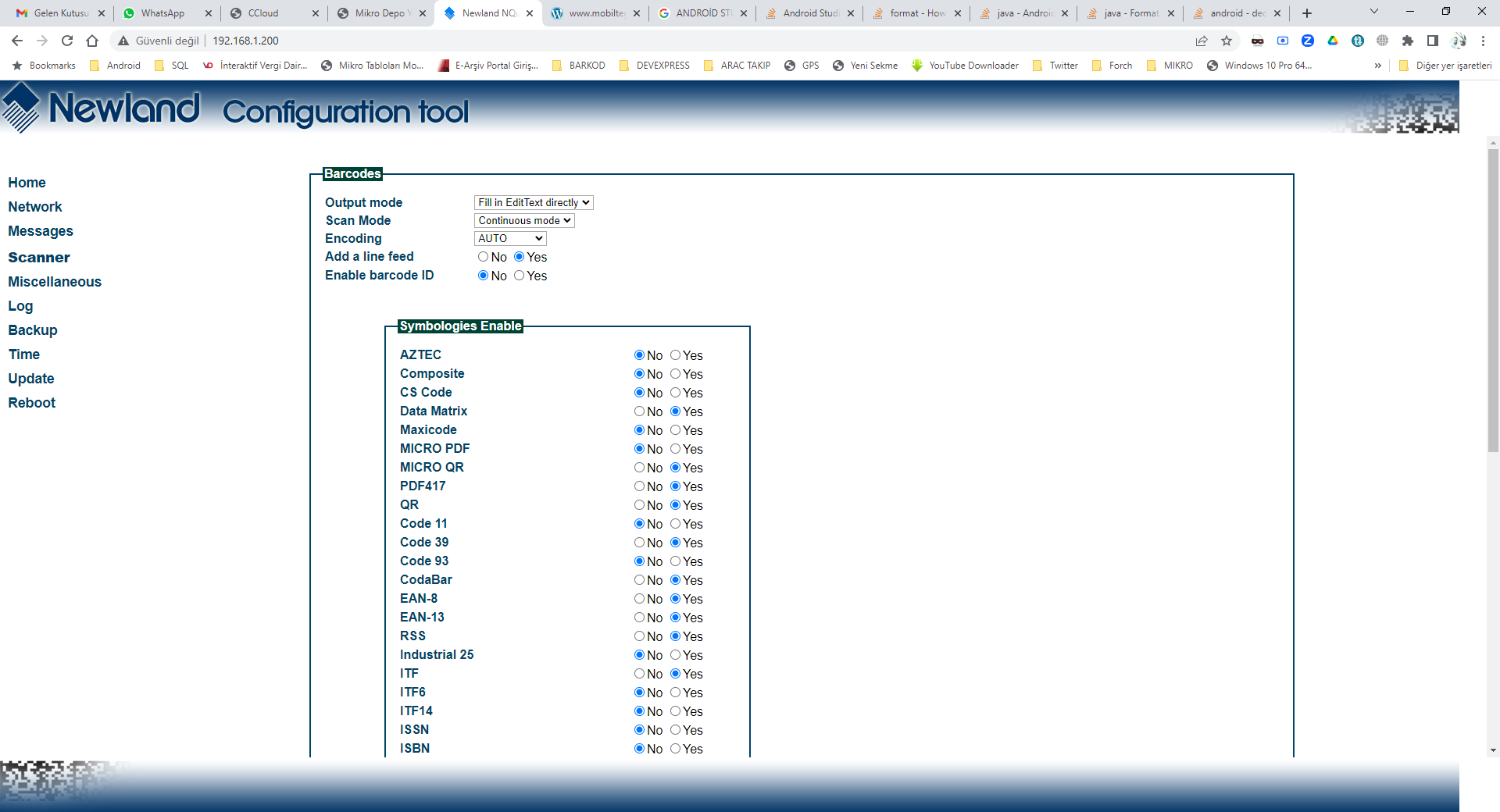The width and height of the screenshot is (1500, 812).
Task: Go to the Miscellaneous settings link
Action: point(55,282)
